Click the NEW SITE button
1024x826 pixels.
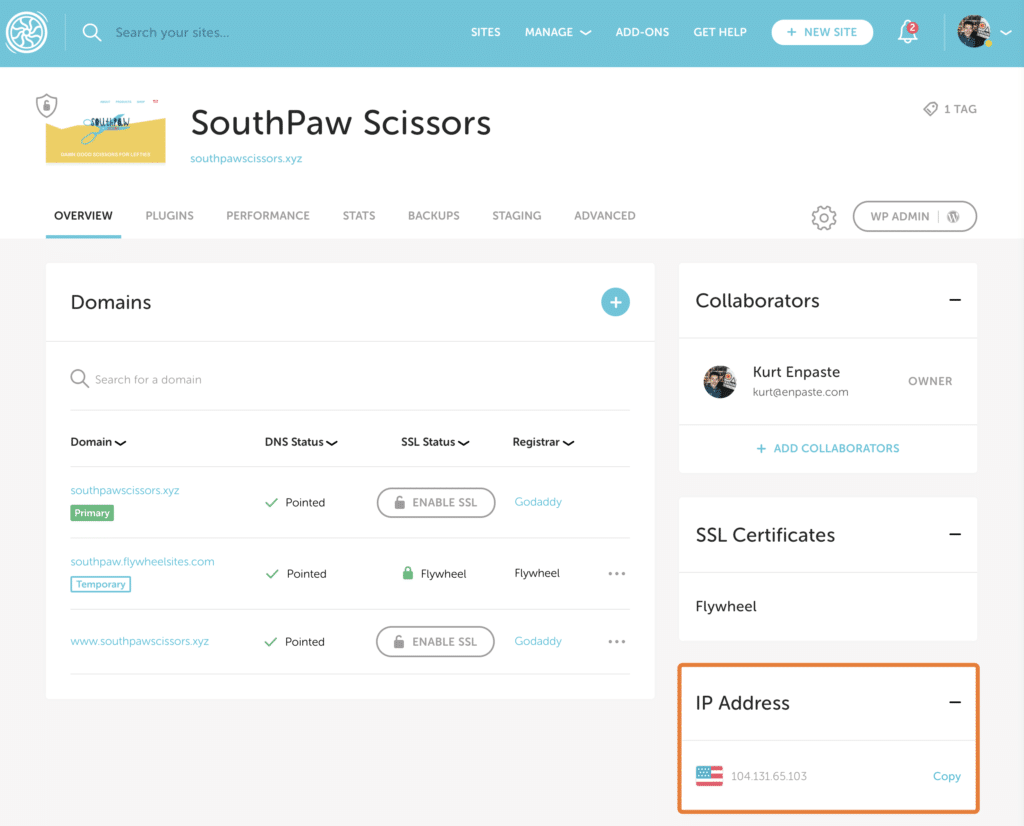tap(822, 31)
